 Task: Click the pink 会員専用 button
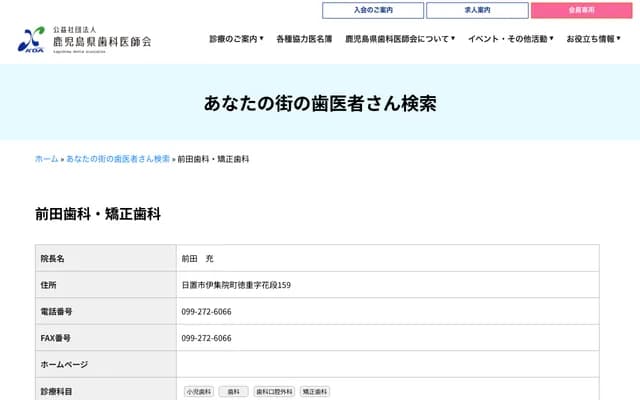581,10
